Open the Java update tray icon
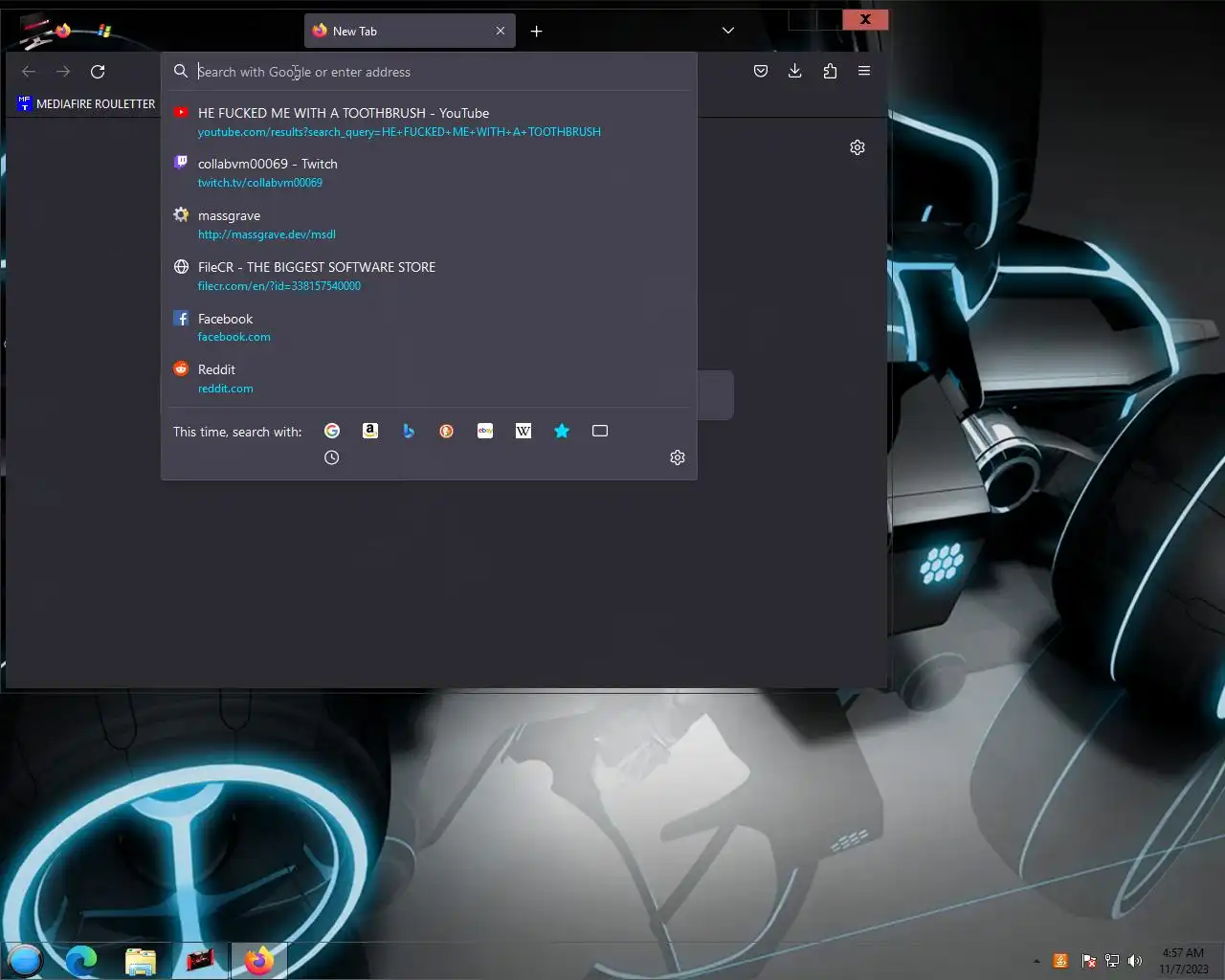This screenshot has height=980, width=1225. coord(1060,961)
